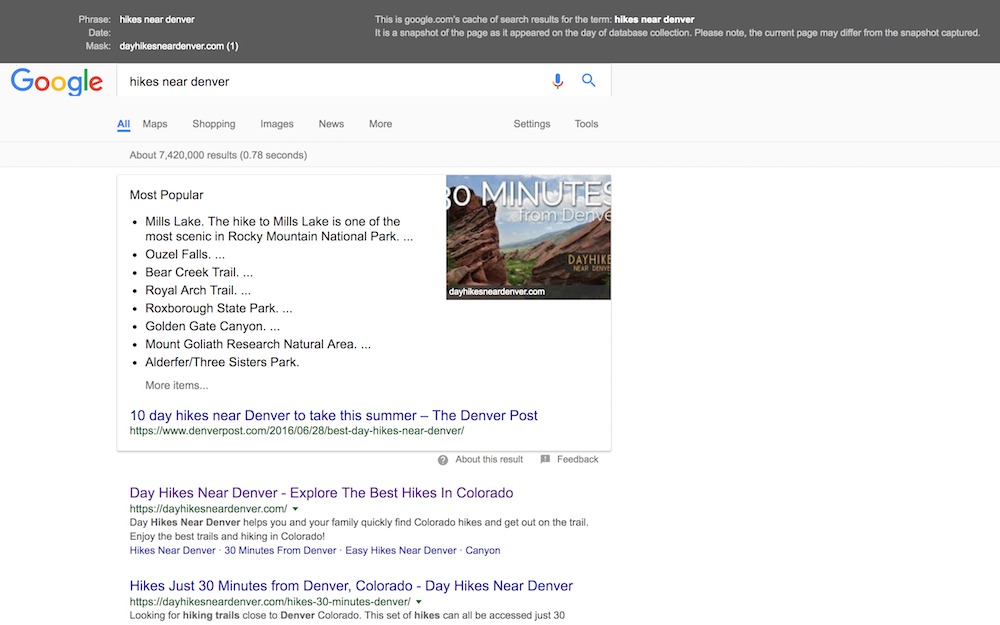Click the About this result question icon
Image resolution: width=1000 pixels, height=625 pixels.
tap(443, 460)
